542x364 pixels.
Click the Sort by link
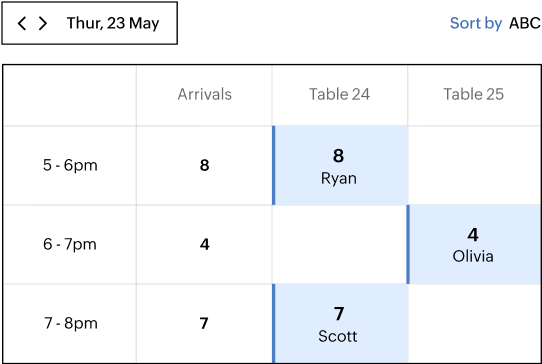click(x=476, y=24)
